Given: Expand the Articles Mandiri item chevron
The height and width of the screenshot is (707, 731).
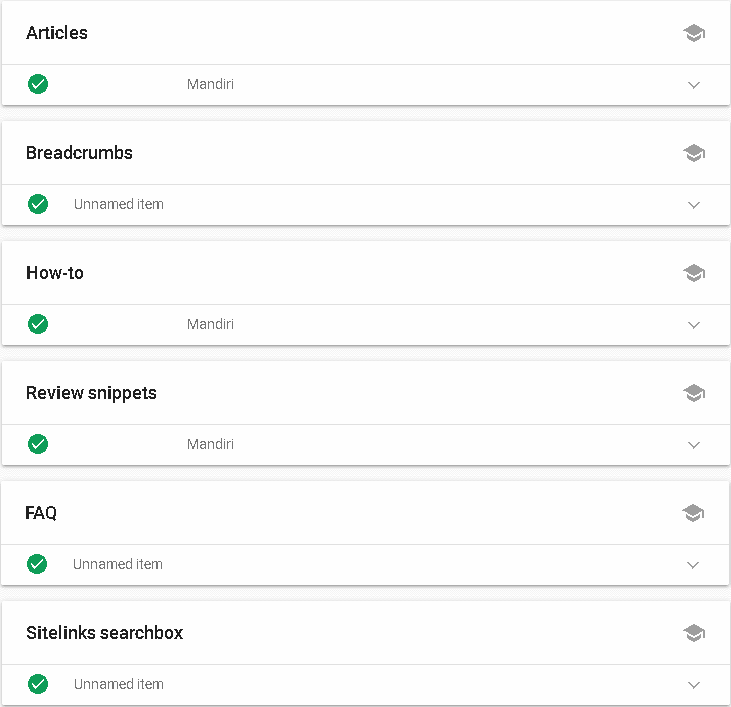Looking at the screenshot, I should (x=694, y=85).
